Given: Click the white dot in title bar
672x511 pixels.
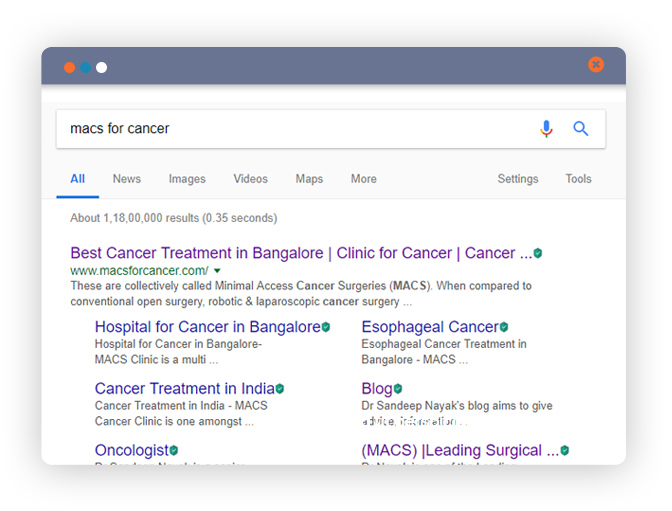Looking at the screenshot, I should tap(102, 68).
